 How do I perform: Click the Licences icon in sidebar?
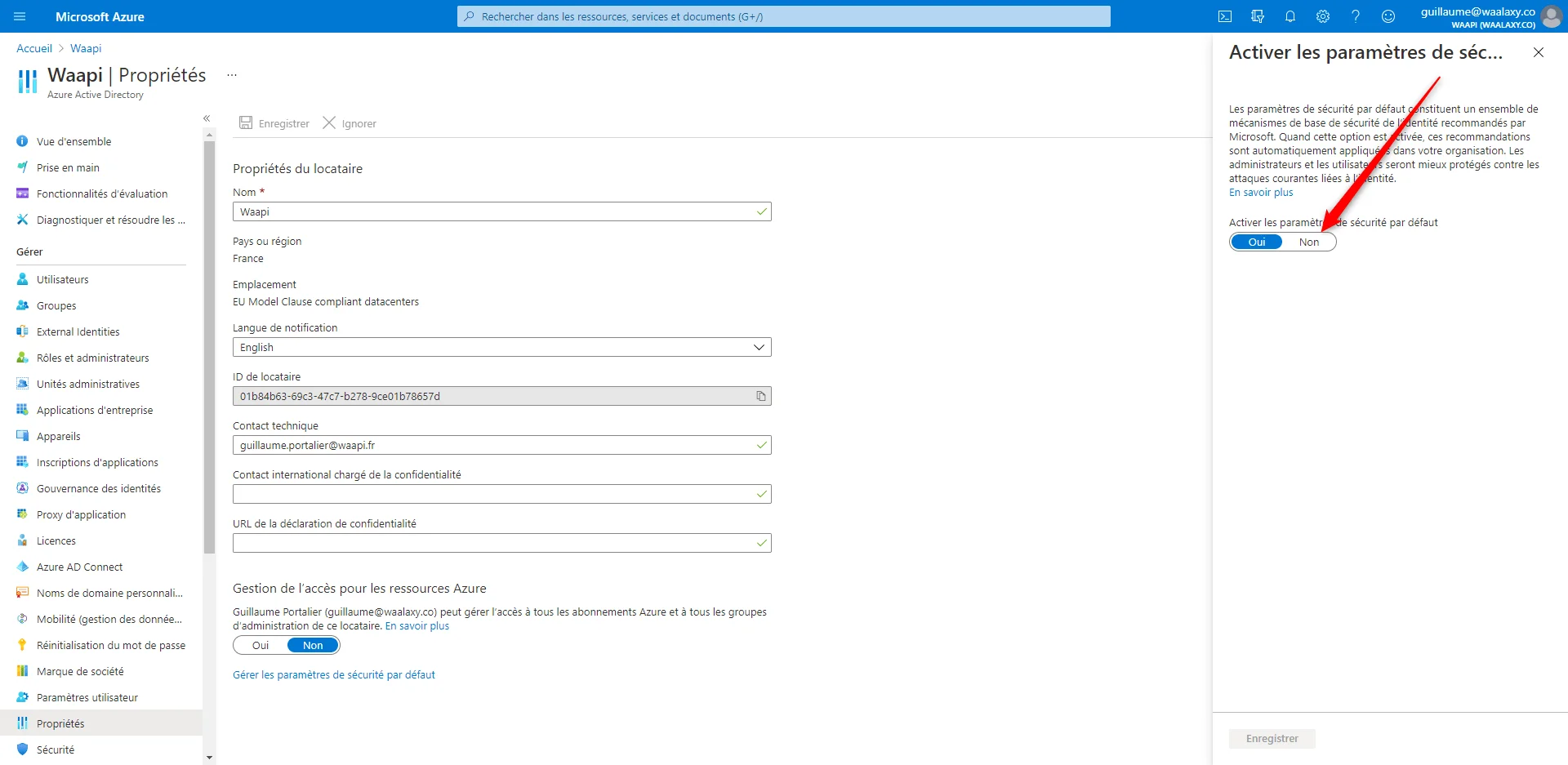pyautogui.click(x=22, y=540)
